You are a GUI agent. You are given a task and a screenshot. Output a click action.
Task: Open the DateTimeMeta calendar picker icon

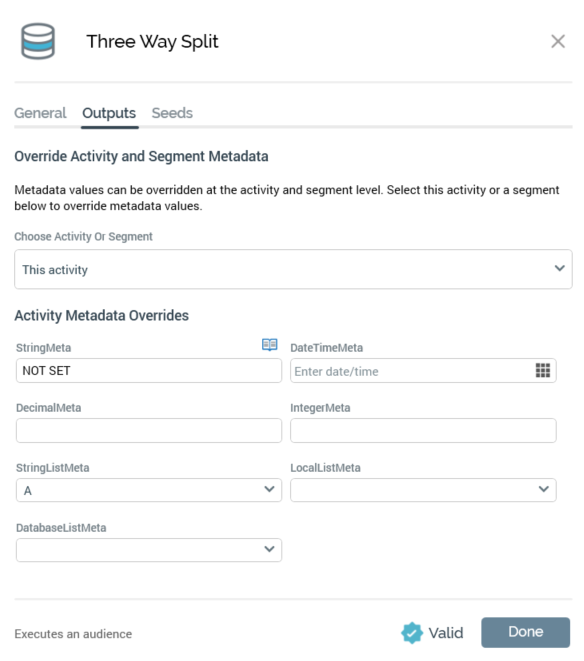pos(543,371)
